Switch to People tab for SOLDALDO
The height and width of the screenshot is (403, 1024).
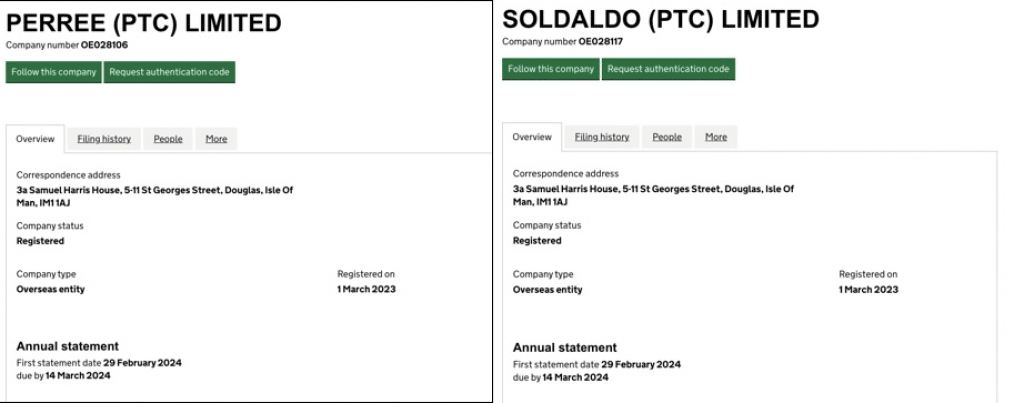(x=667, y=137)
